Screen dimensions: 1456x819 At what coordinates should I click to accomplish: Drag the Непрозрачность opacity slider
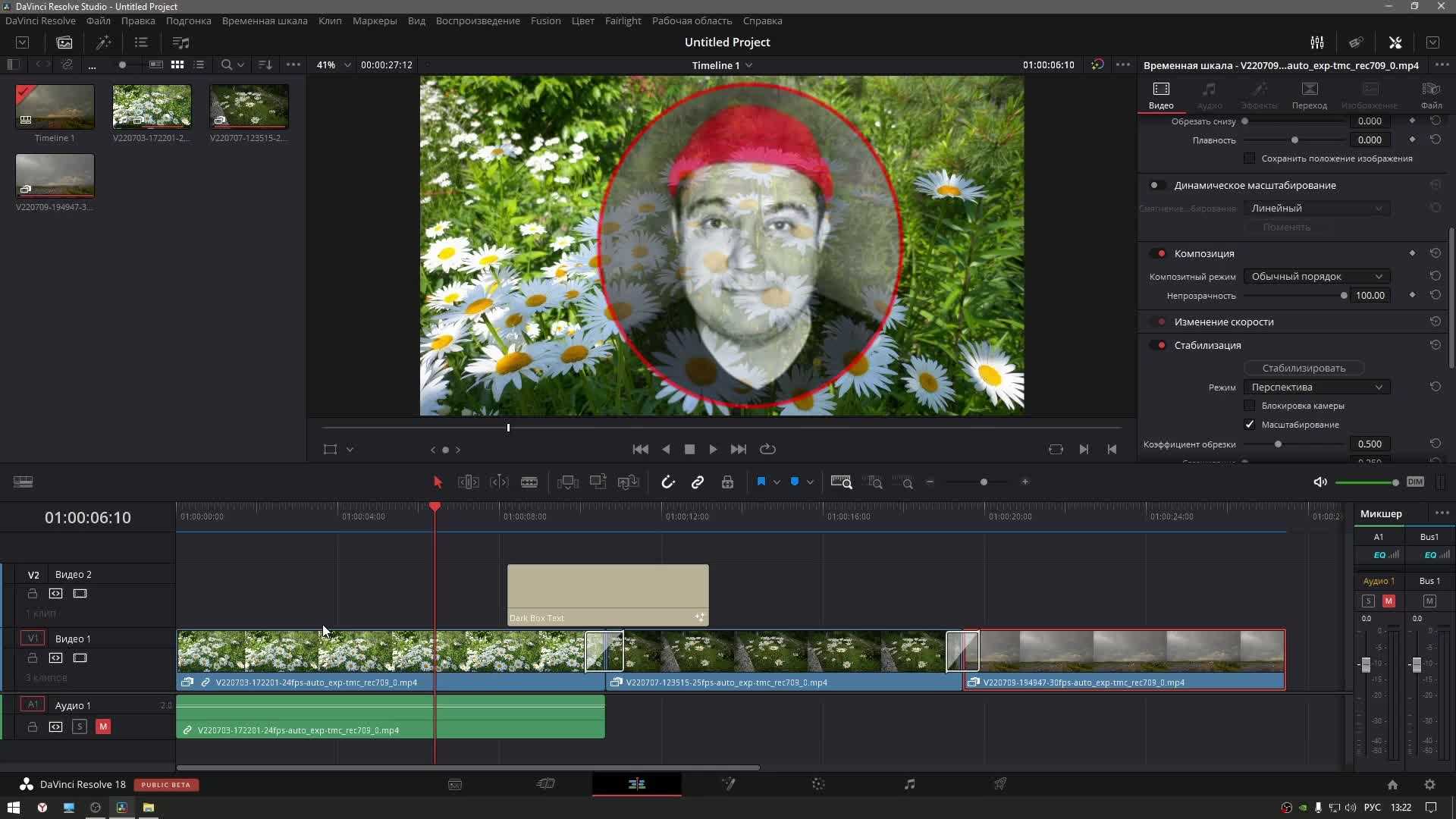click(x=1343, y=295)
